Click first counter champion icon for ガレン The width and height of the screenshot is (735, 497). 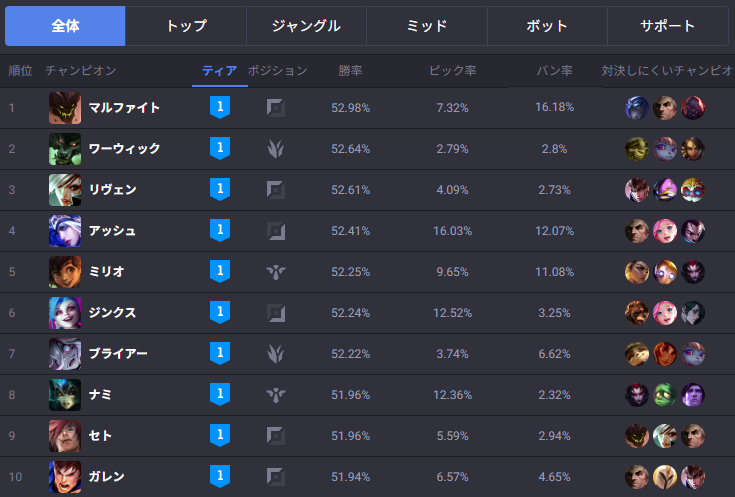point(637,477)
